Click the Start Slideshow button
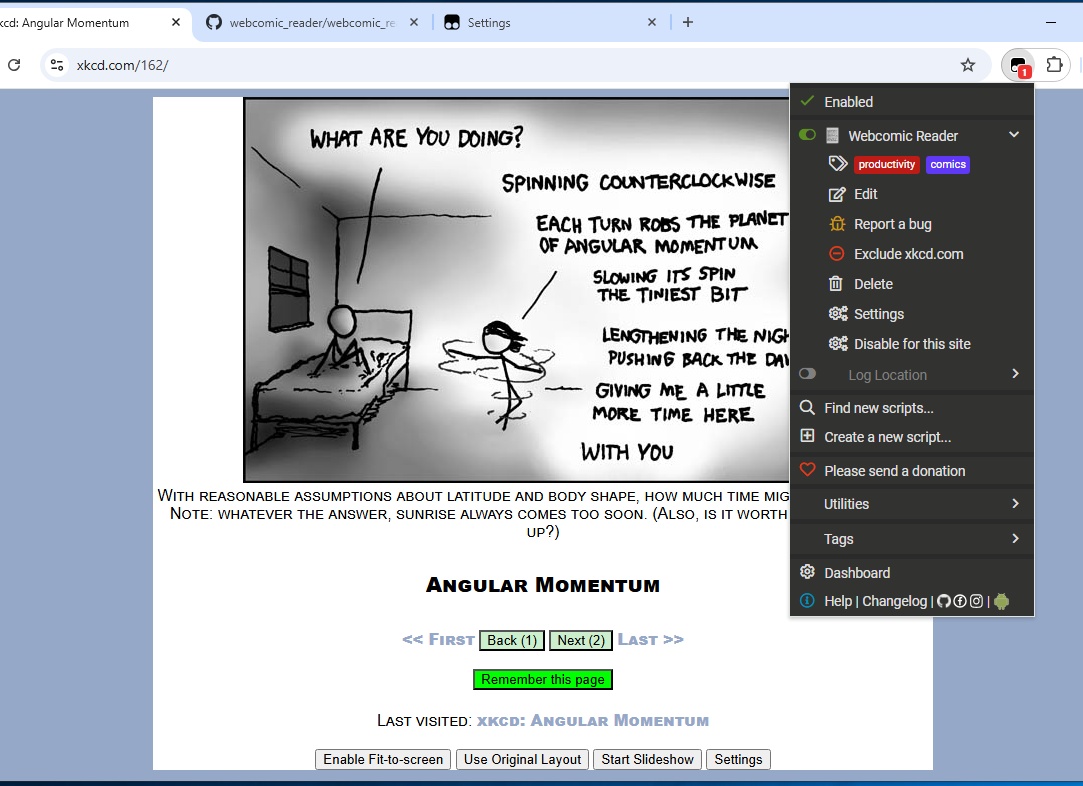The width and height of the screenshot is (1083, 786). 647,759
